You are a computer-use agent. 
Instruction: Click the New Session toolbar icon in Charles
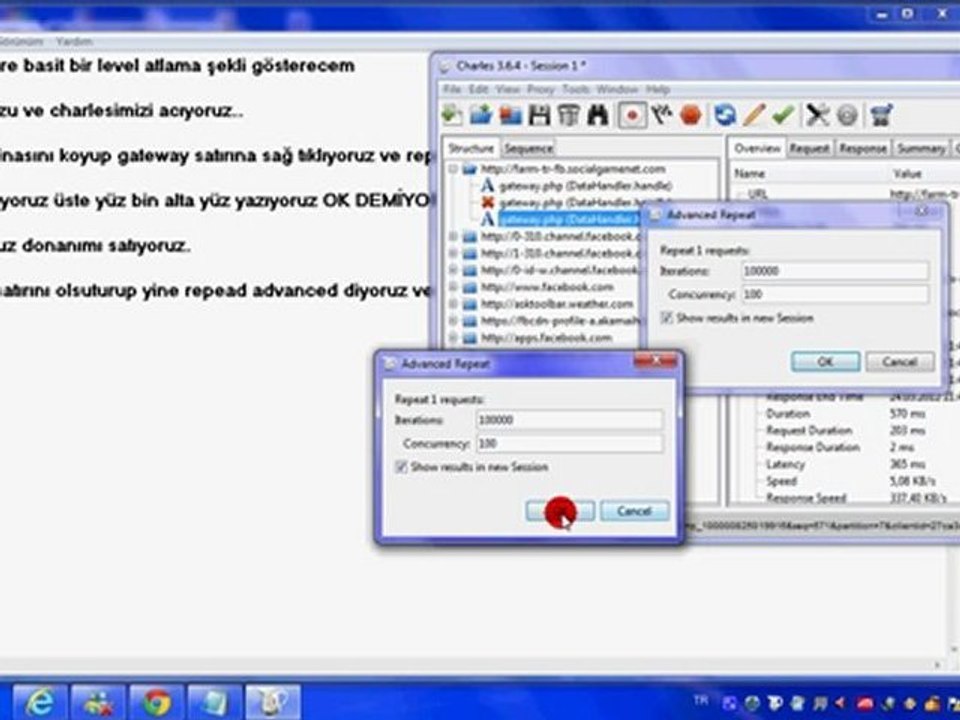point(452,114)
